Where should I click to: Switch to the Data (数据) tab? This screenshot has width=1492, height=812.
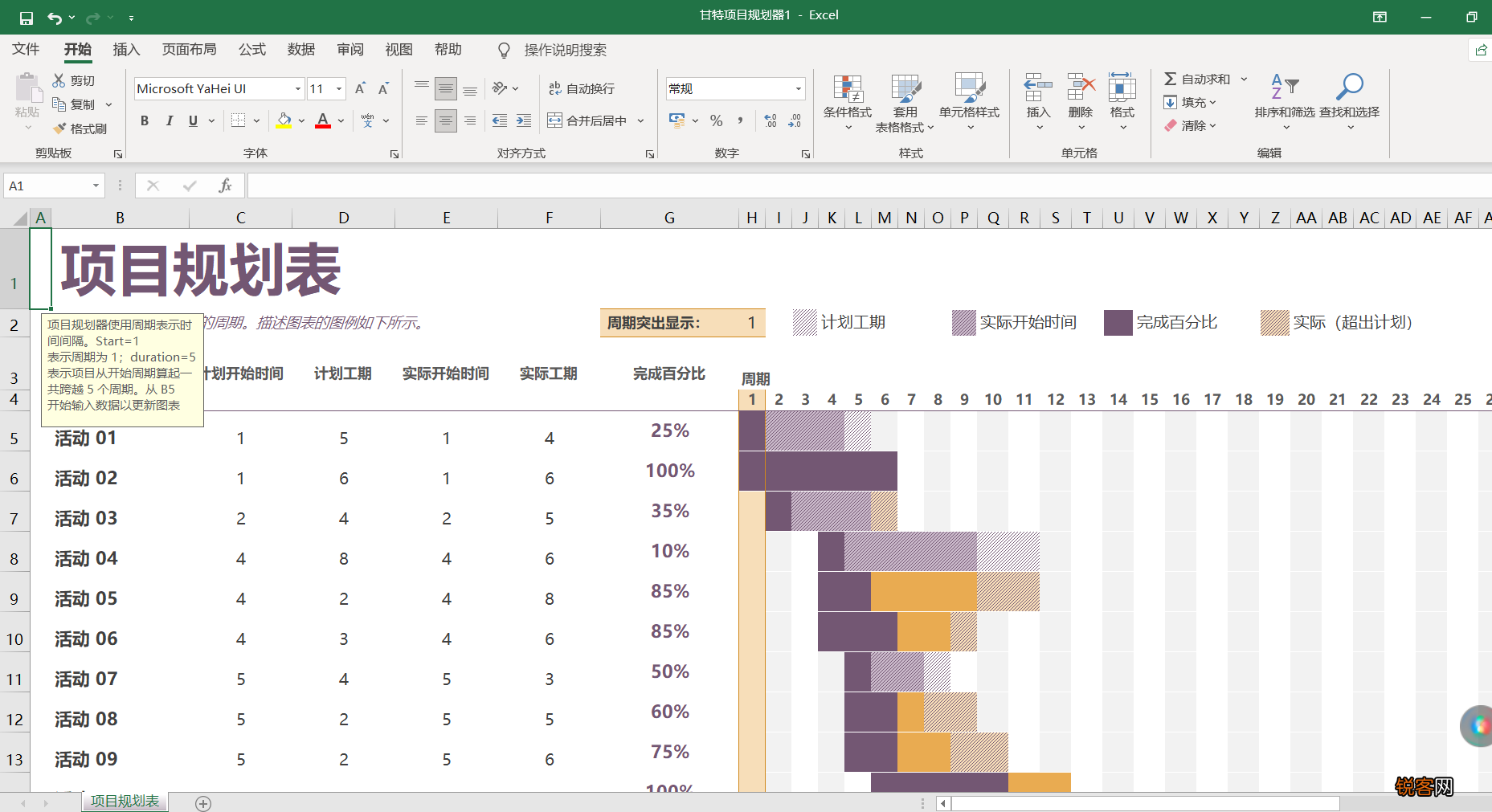click(x=301, y=49)
